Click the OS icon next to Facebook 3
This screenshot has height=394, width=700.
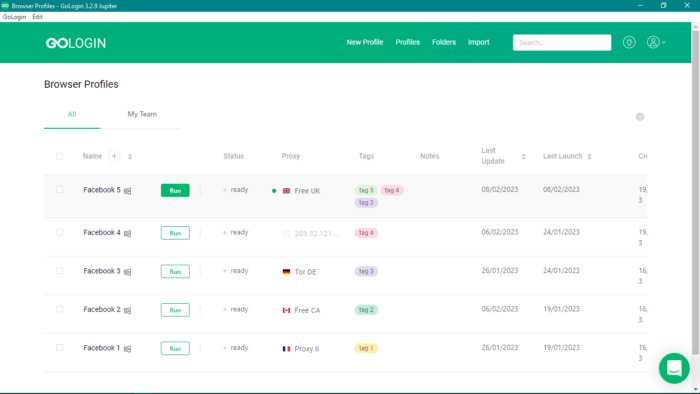click(x=127, y=272)
